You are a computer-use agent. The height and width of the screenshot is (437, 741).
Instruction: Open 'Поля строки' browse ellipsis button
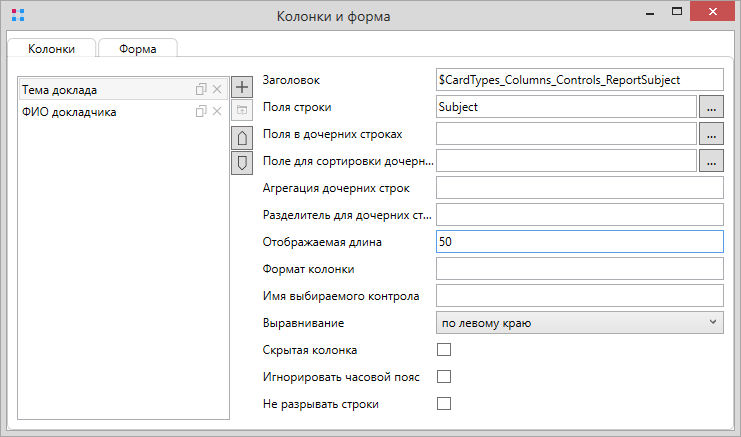(711, 107)
